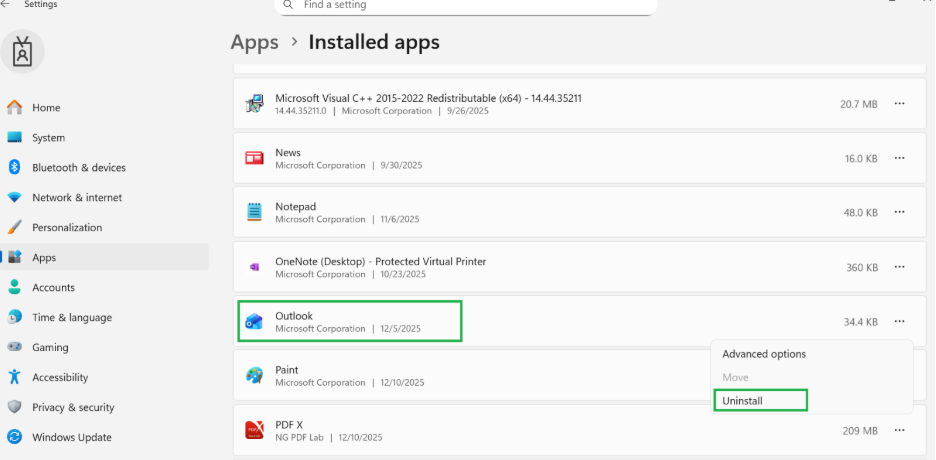Select Move in the context menu
Screen dimensions: 936x460
[735, 377]
